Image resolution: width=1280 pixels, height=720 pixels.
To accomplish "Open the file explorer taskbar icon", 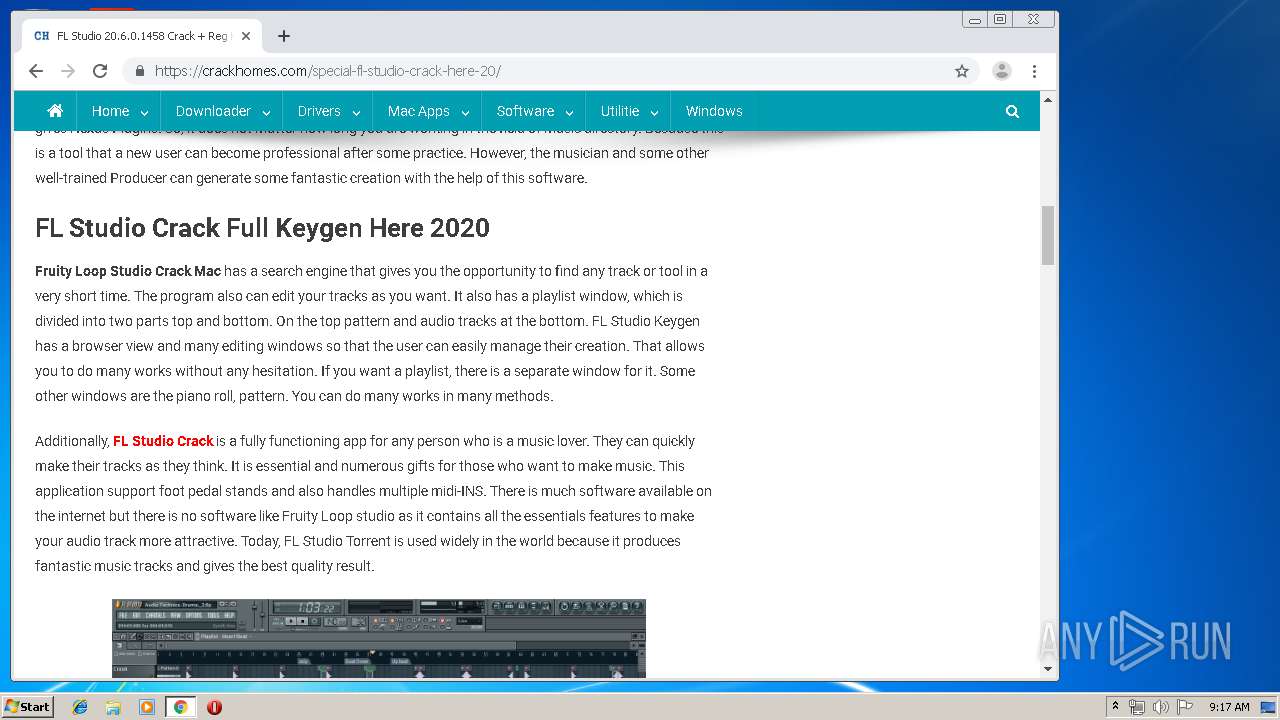I will pos(113,707).
